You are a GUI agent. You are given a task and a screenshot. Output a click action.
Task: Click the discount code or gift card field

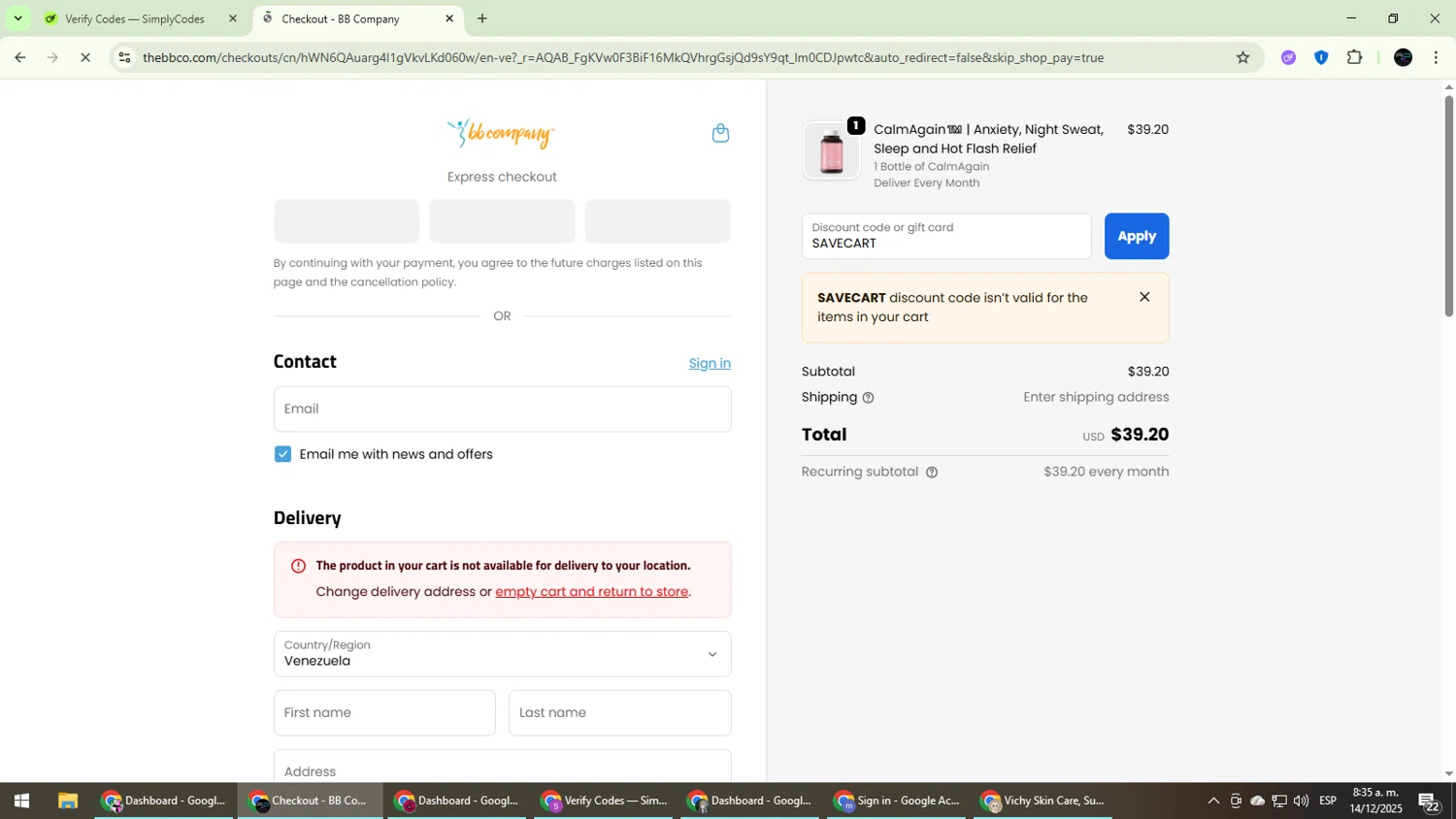click(946, 236)
